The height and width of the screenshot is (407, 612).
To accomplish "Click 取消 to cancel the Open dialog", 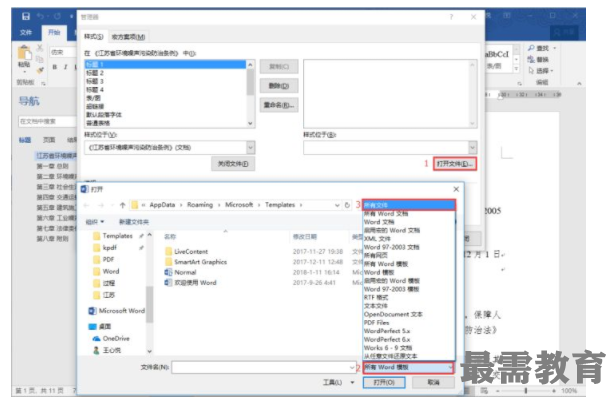I will [433, 382].
